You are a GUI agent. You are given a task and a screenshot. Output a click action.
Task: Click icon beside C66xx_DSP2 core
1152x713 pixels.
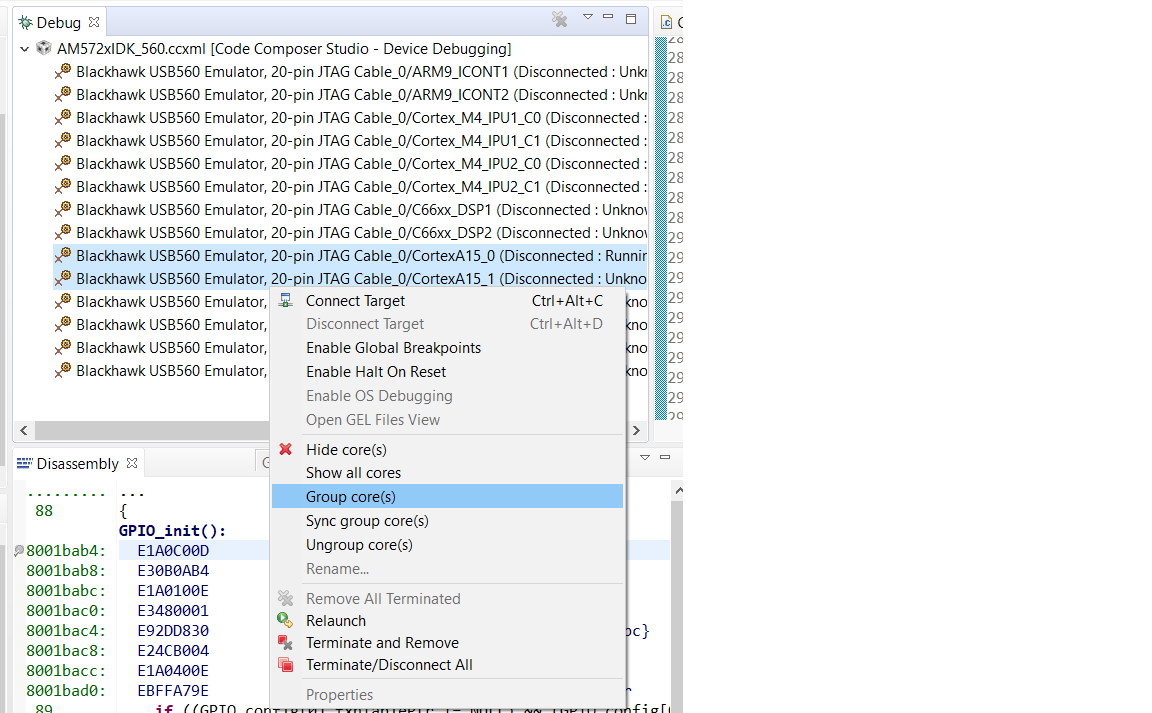63,232
